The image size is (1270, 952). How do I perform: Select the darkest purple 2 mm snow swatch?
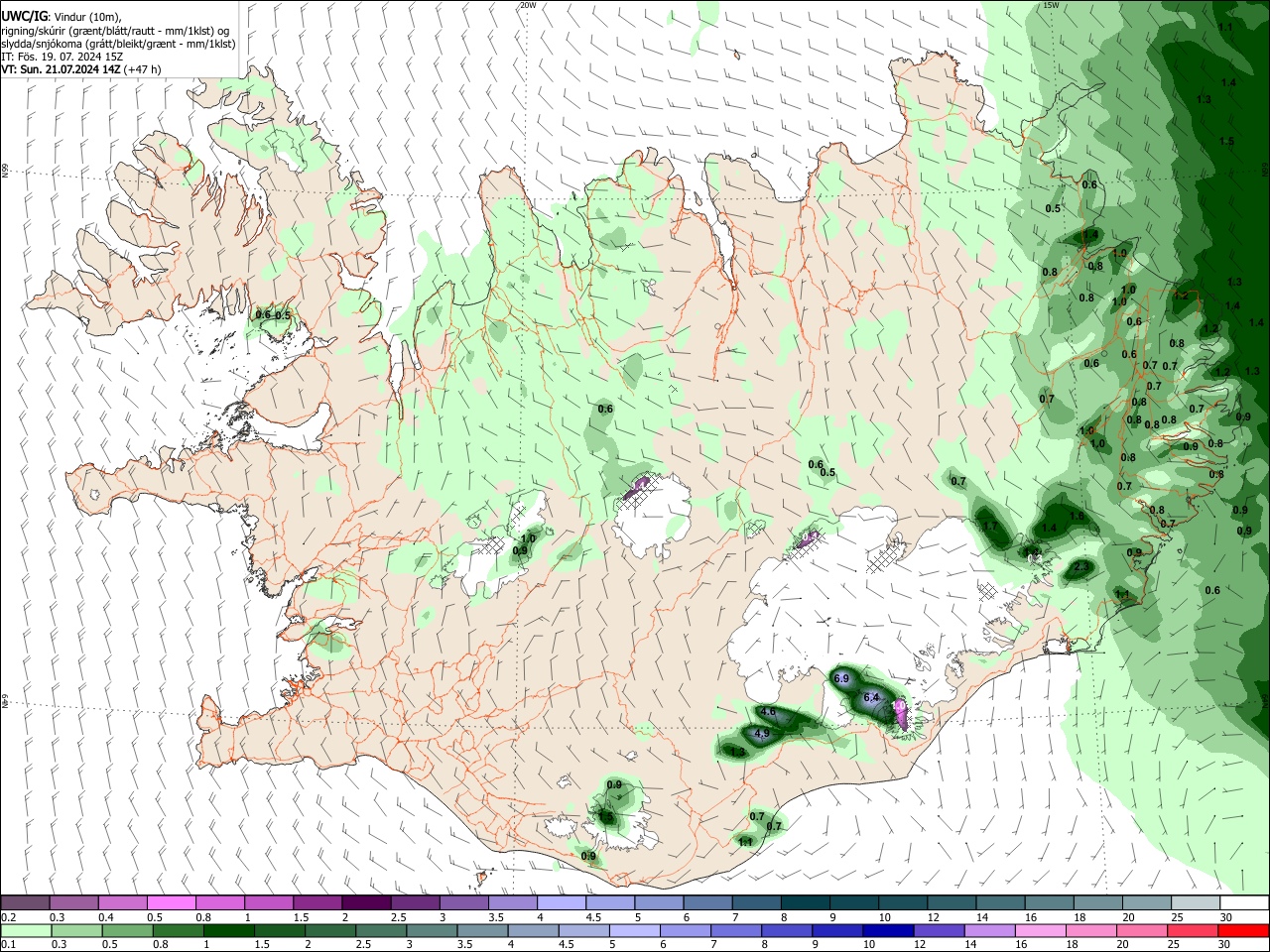point(365,902)
